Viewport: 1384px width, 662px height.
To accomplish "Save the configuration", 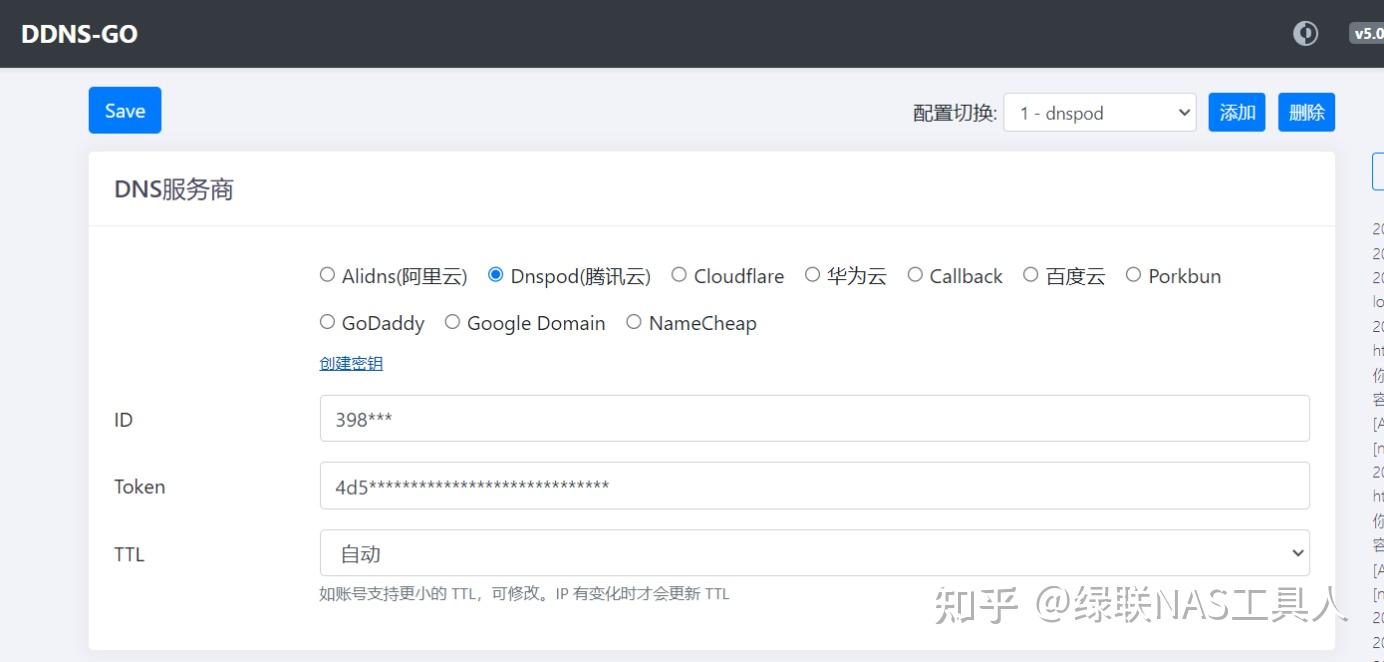I will coord(125,110).
